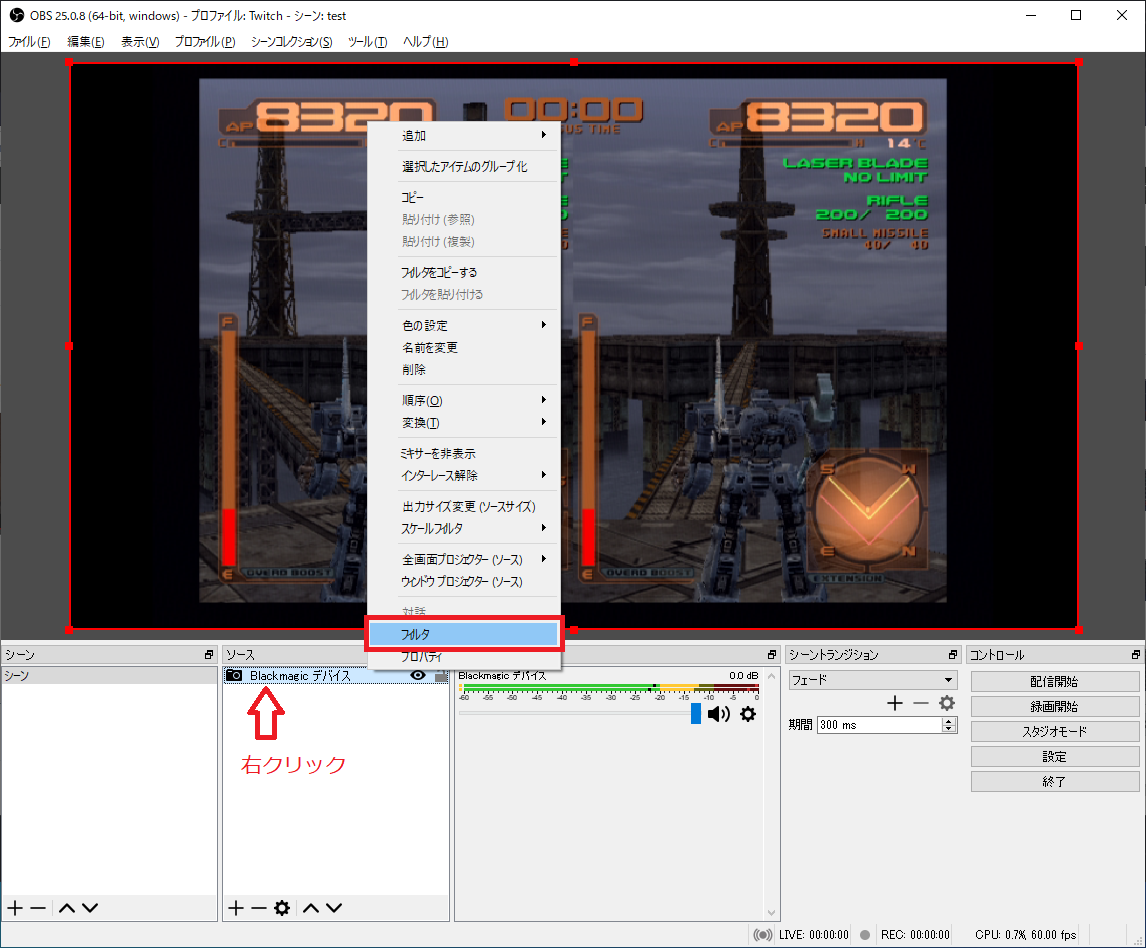Add a new scene with plus icon

point(15,908)
